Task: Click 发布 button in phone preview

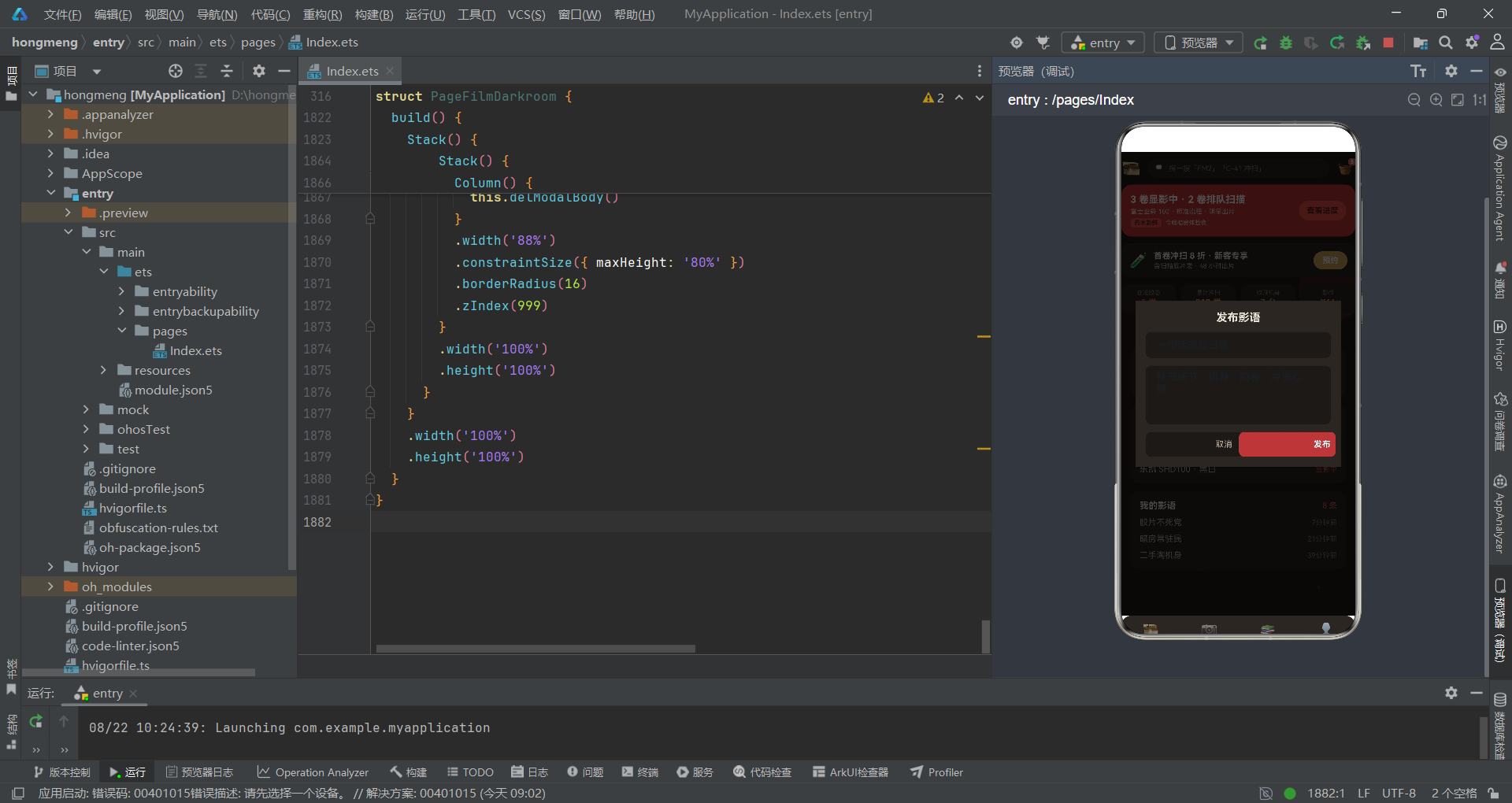Action: pos(1287,444)
